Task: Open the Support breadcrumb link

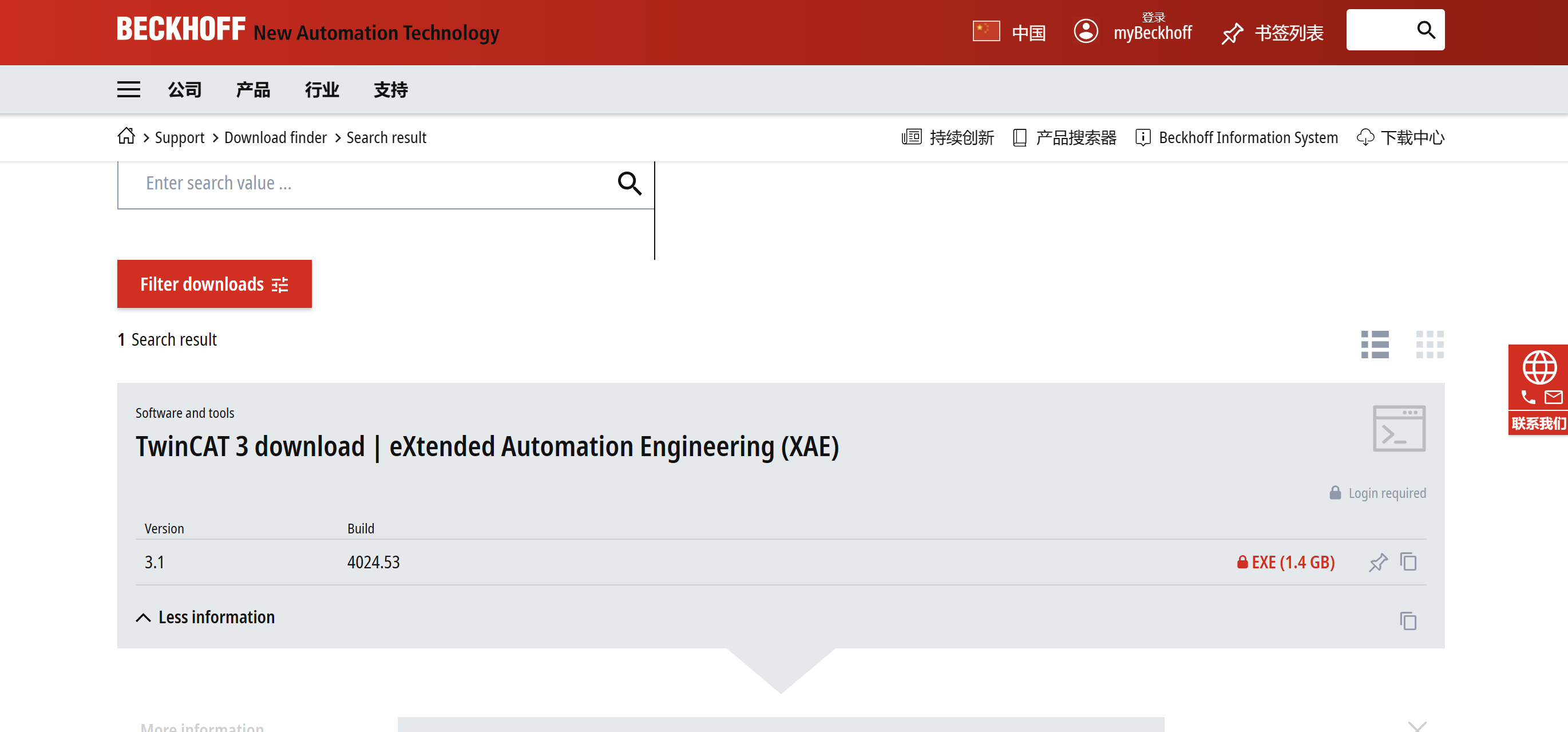Action: click(x=180, y=137)
